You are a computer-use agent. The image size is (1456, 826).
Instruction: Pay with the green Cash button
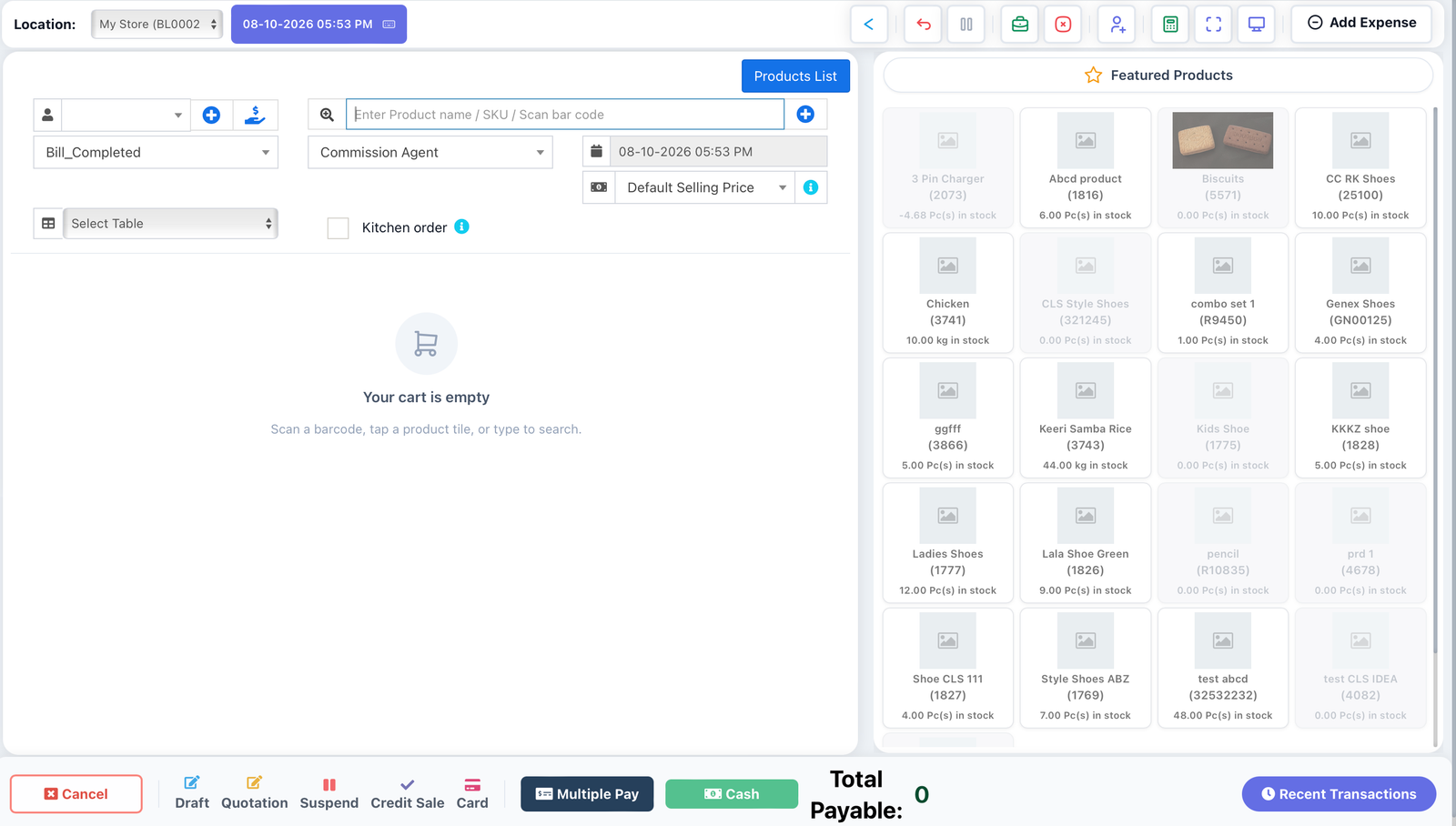[732, 794]
